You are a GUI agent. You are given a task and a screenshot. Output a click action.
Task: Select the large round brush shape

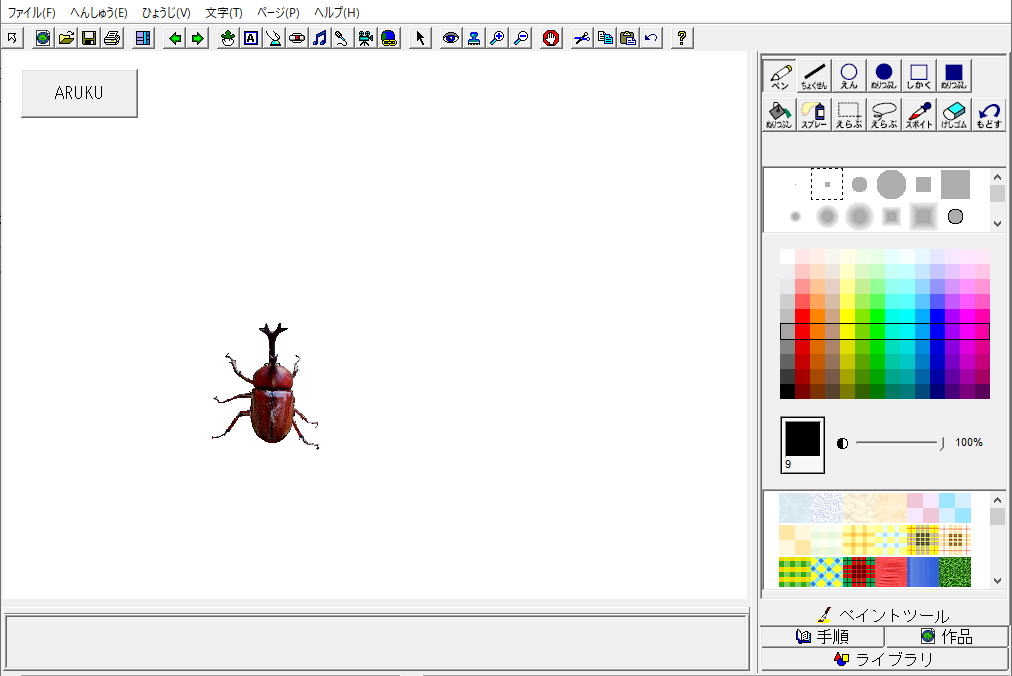click(x=891, y=184)
